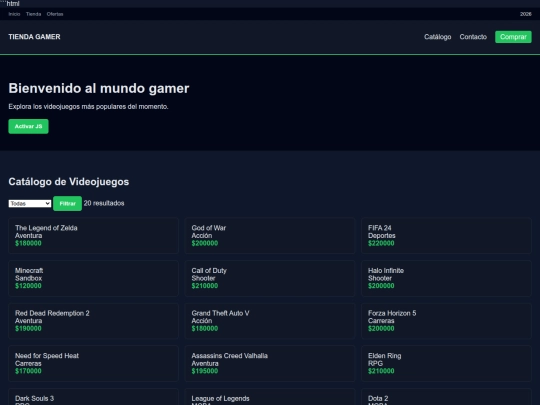Go to Contacto in the navigation
The height and width of the screenshot is (405, 540).
(473, 37)
